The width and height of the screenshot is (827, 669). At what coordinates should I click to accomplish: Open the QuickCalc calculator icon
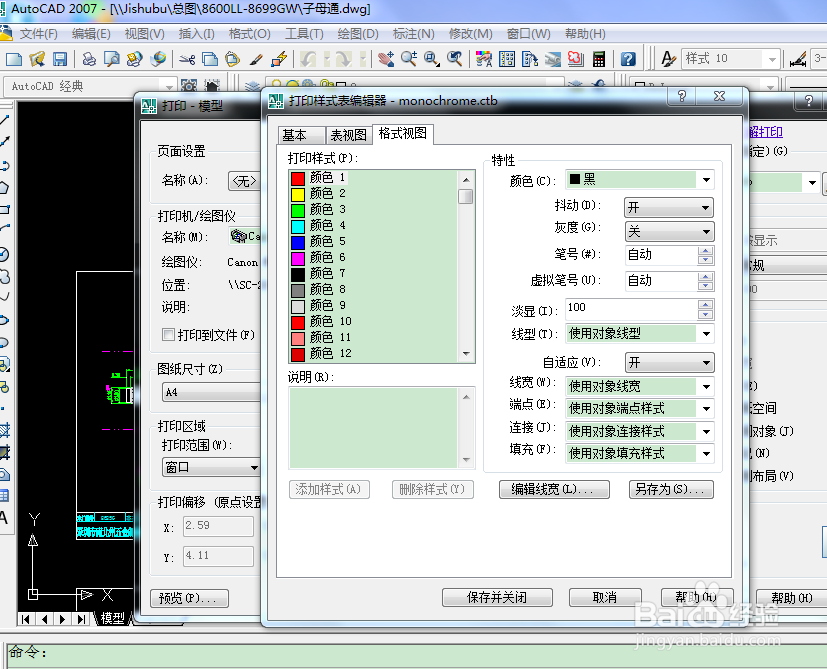coord(599,59)
